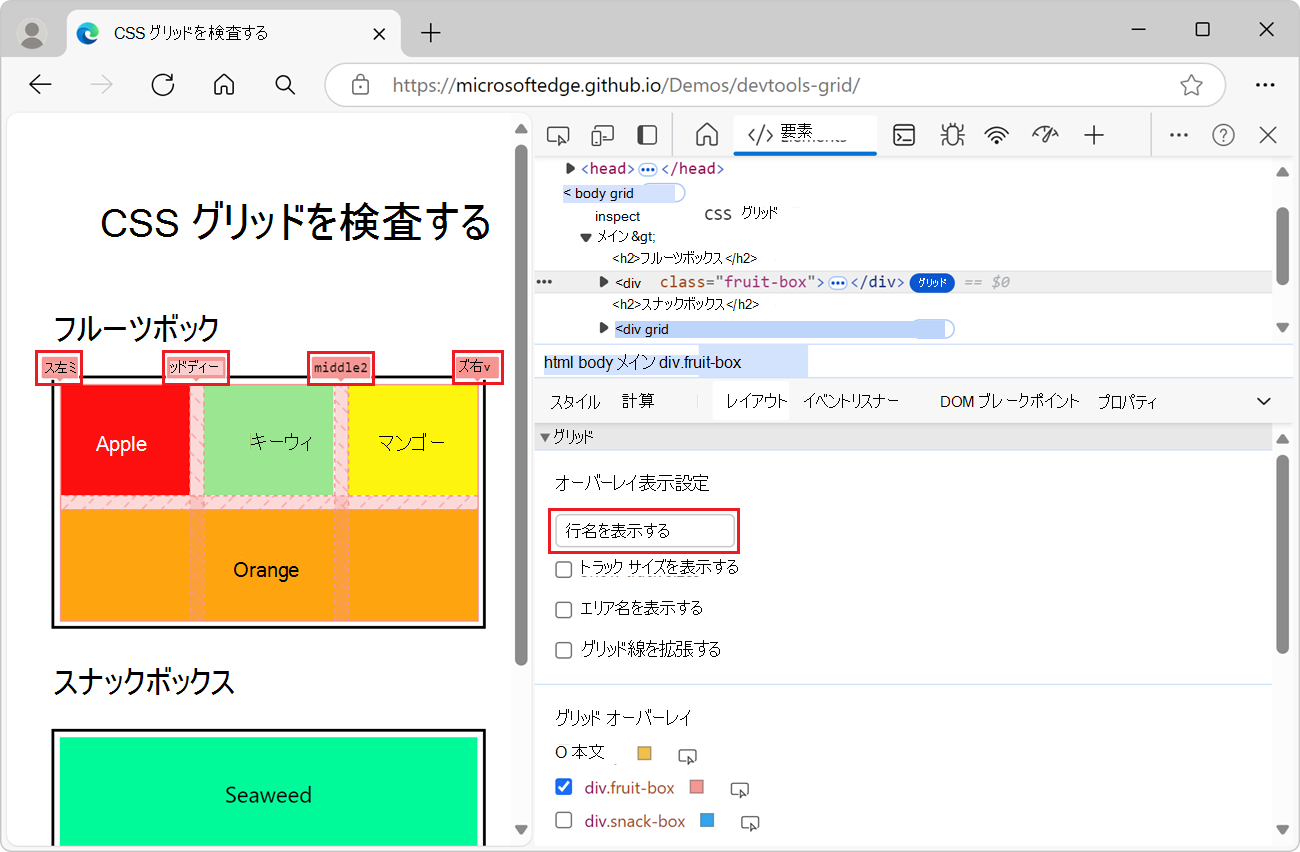Click the browser reload page button

pyautogui.click(x=162, y=85)
